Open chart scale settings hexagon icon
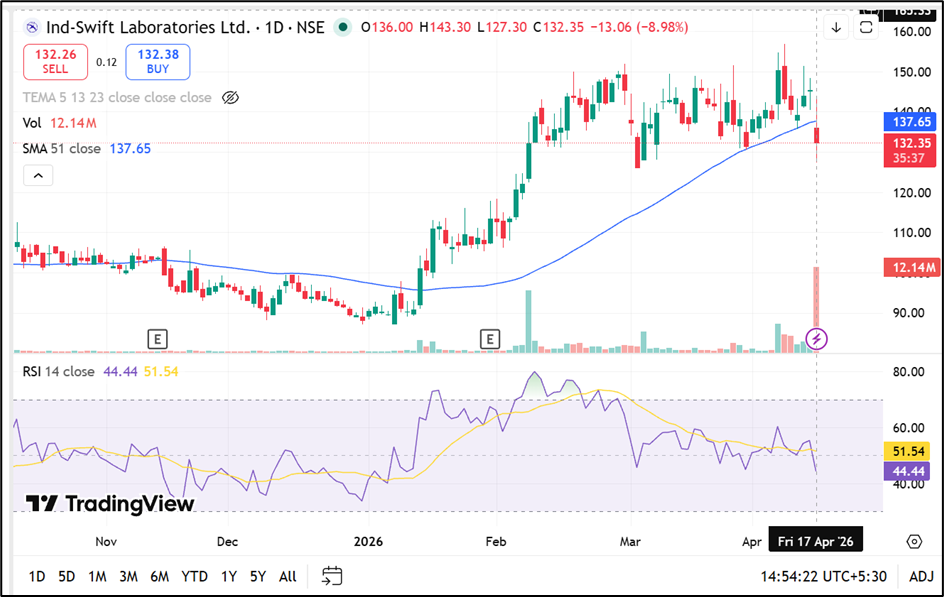Screen dimensions: 944x597 (x=913, y=541)
